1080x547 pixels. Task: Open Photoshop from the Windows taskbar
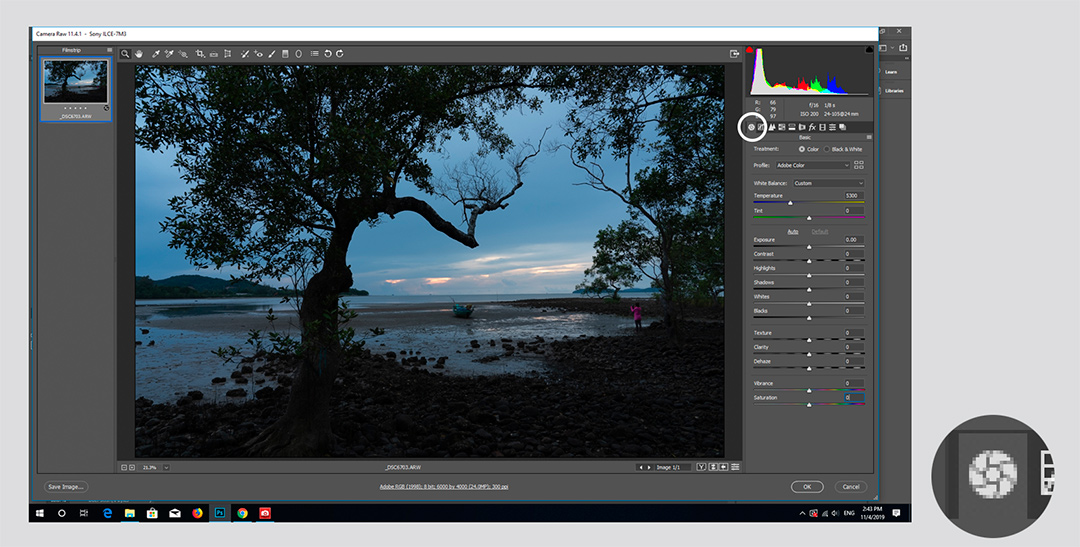pyautogui.click(x=219, y=513)
